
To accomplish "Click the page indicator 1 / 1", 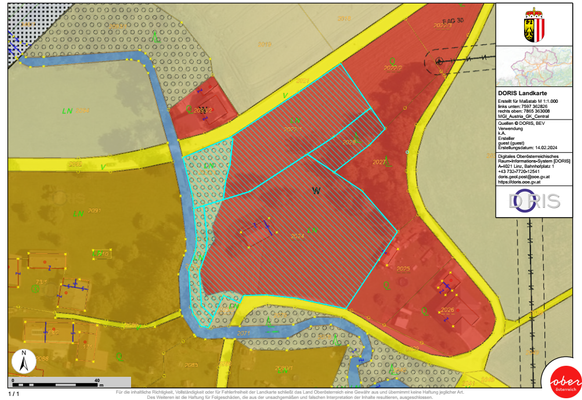I will point(13,394).
